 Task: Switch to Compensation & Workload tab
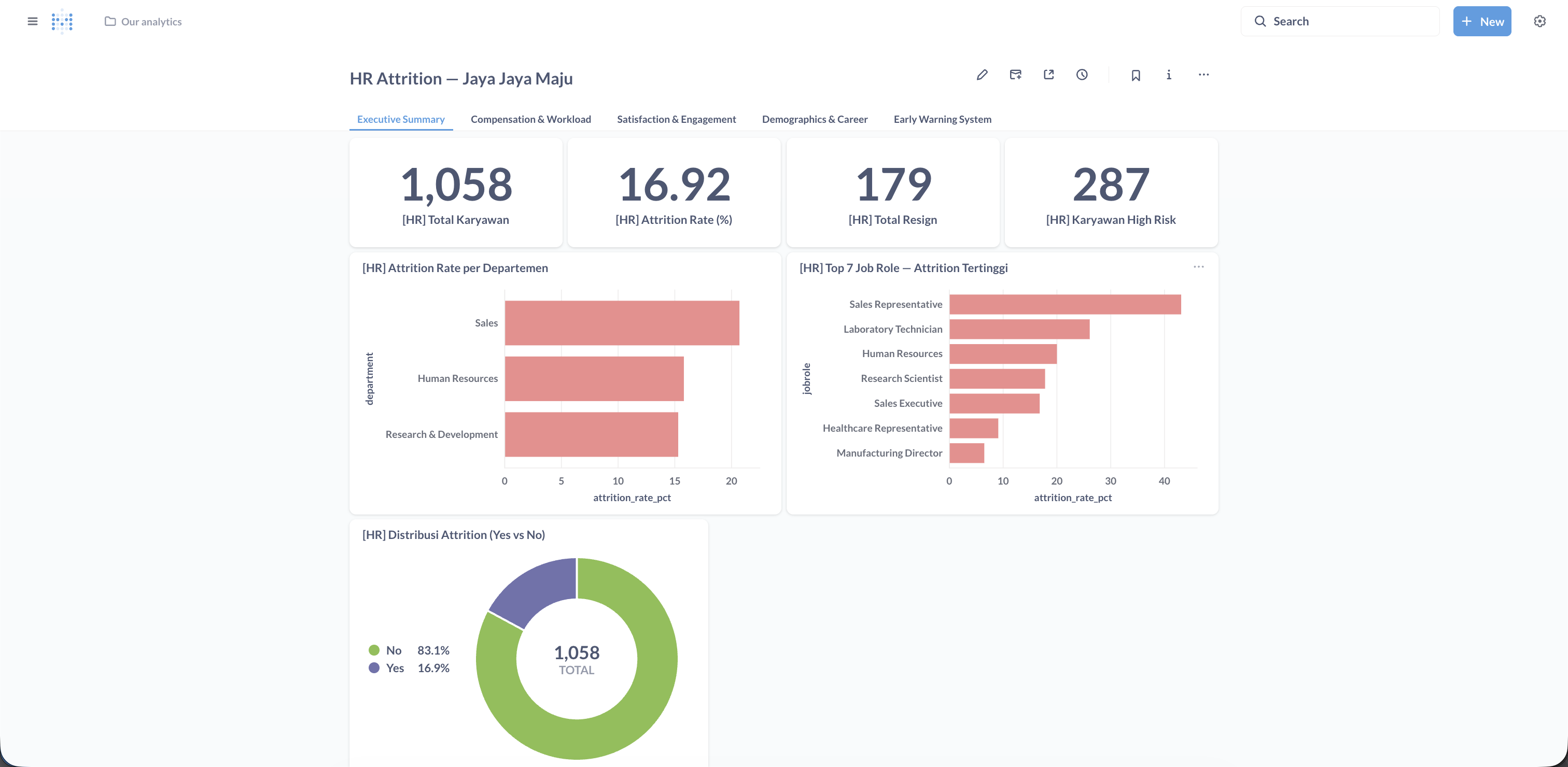tap(531, 119)
